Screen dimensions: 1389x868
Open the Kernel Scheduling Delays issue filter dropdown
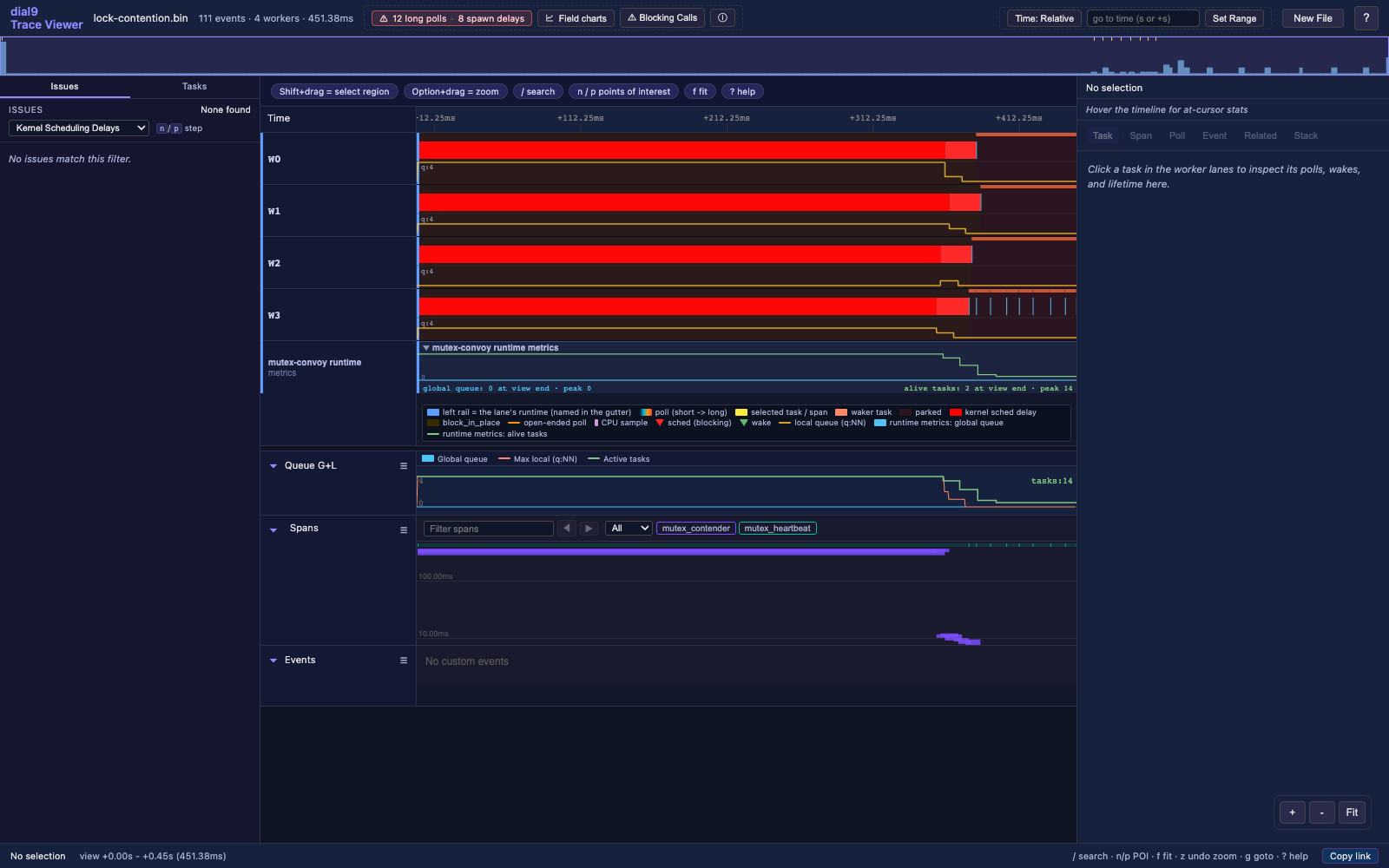(79, 128)
